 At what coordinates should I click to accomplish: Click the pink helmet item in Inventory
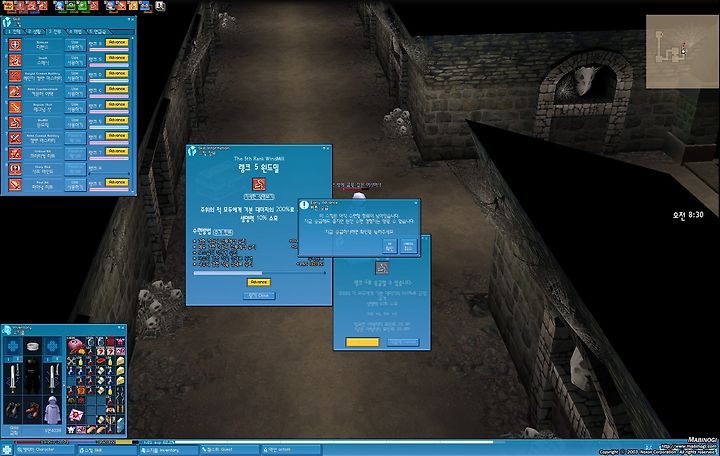[x=76, y=346]
